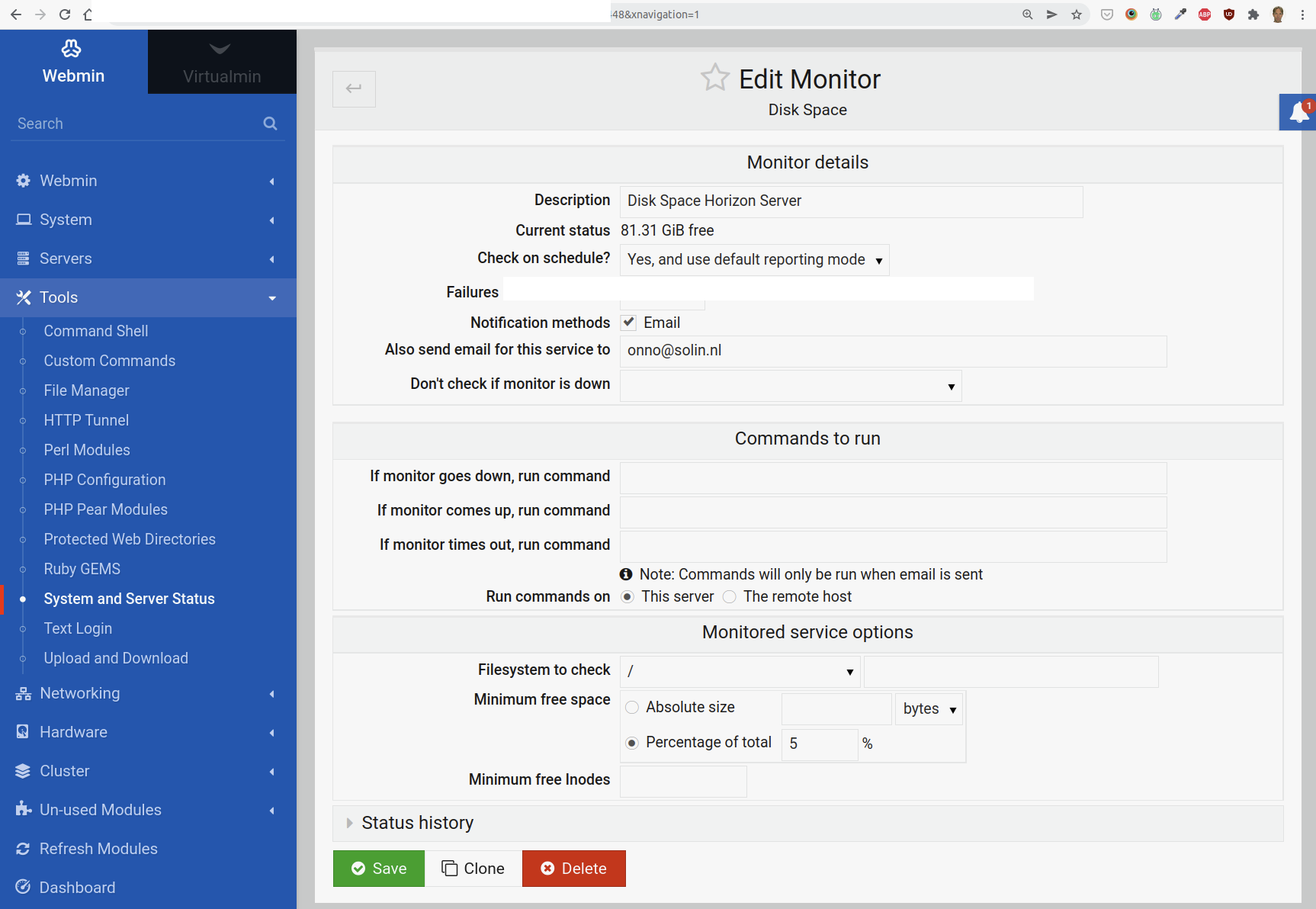
Task: Click the Webmin logo tab
Action: (x=73, y=62)
